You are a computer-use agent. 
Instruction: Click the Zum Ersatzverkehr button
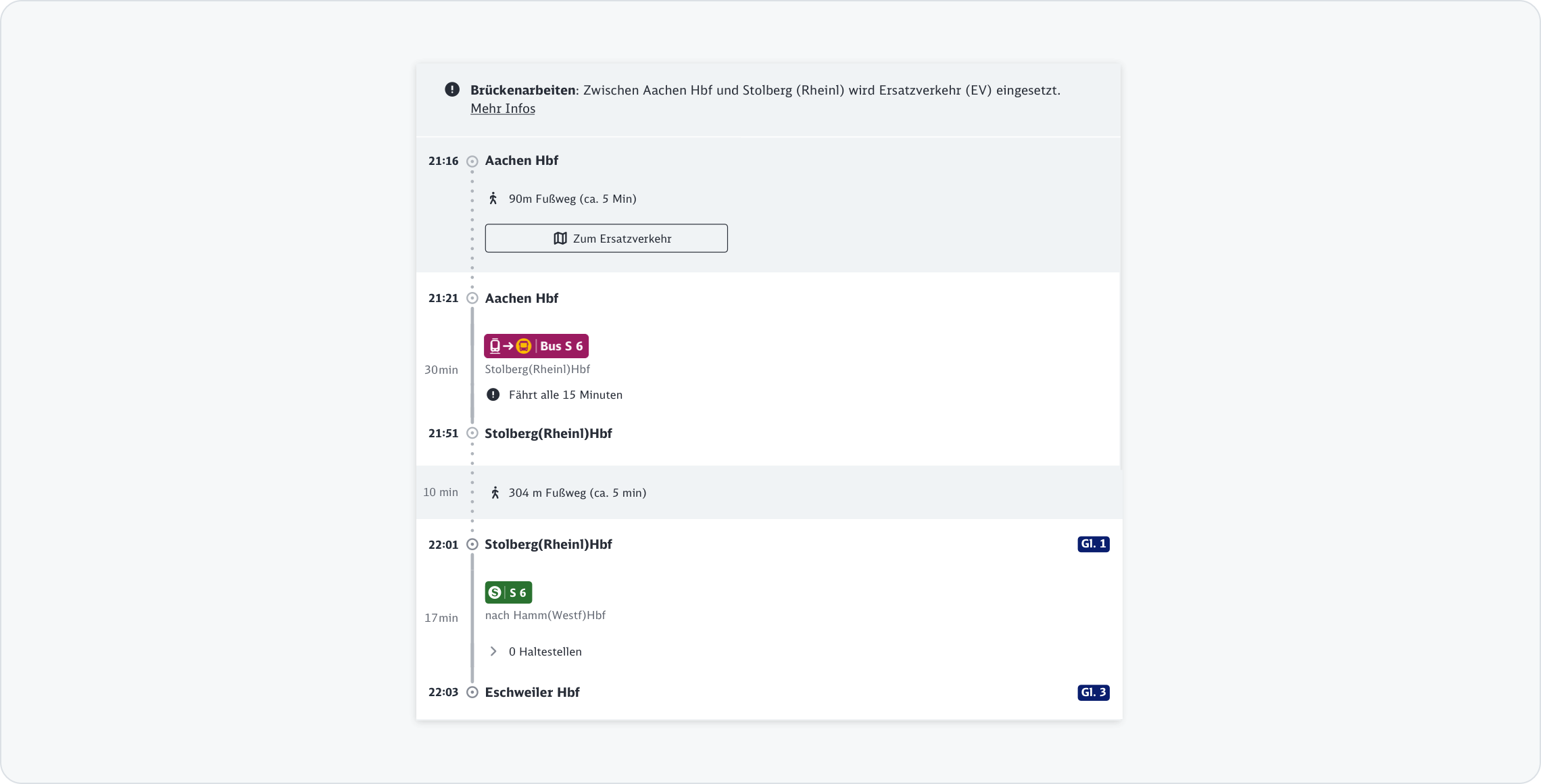click(x=606, y=239)
